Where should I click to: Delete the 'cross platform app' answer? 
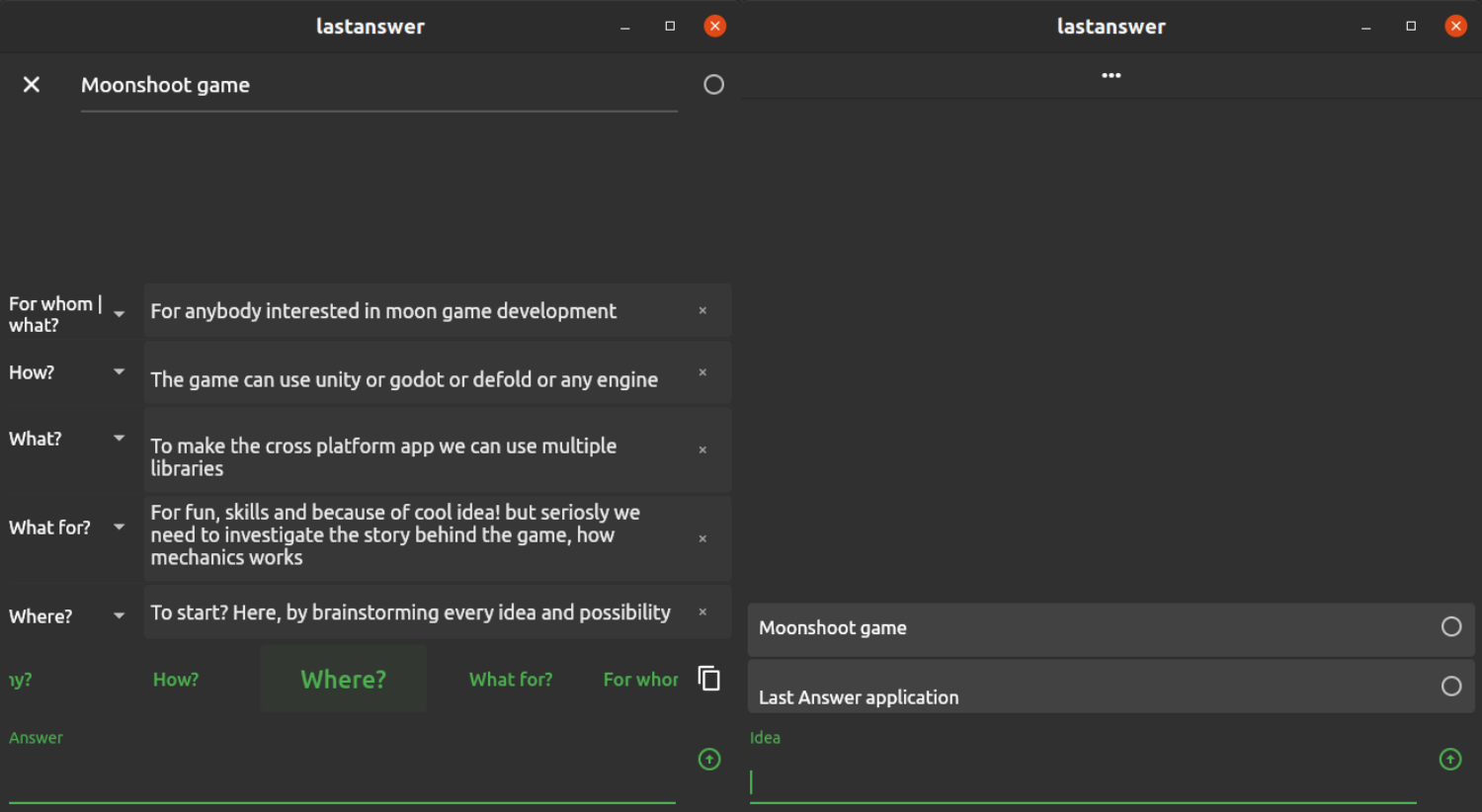(702, 450)
